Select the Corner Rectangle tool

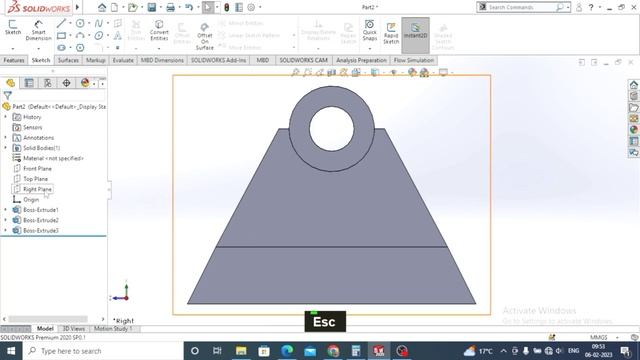(61, 36)
